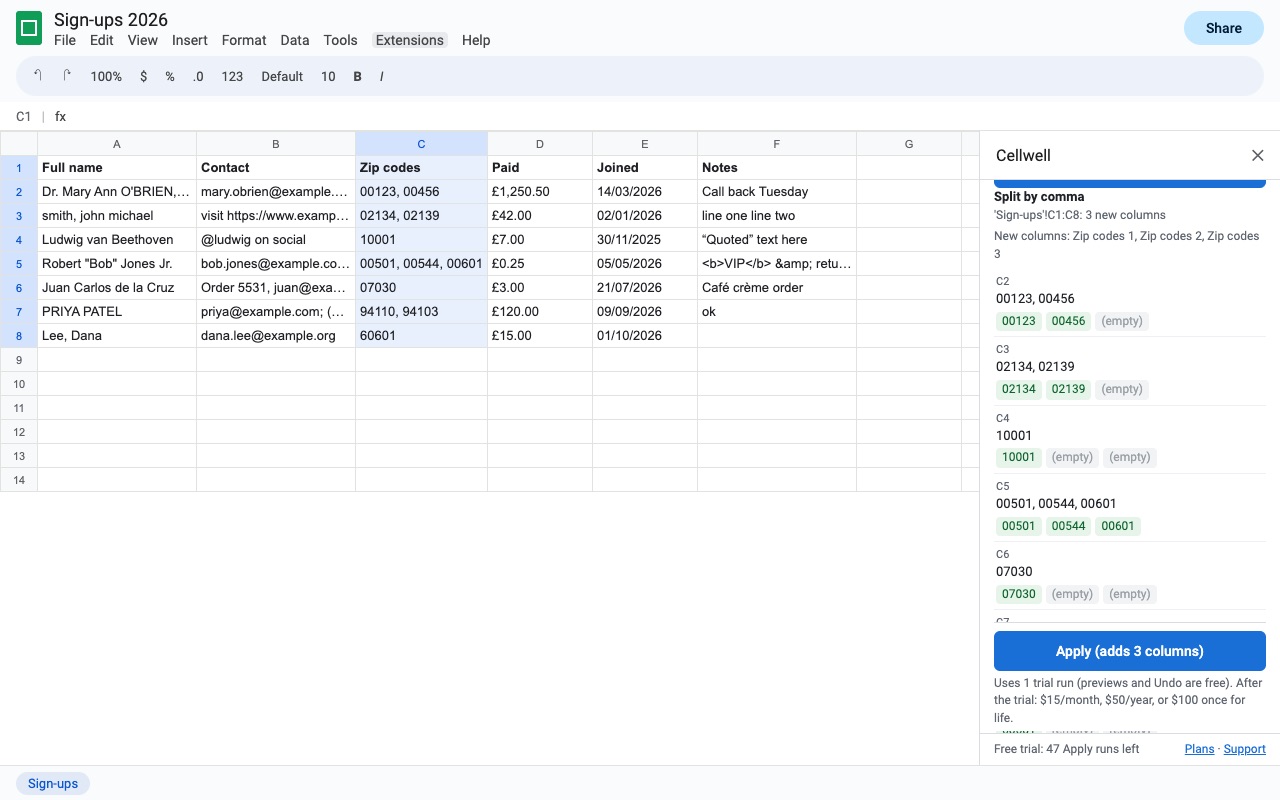Select column A header
Viewport: 1280px width, 800px height.
pos(117,144)
